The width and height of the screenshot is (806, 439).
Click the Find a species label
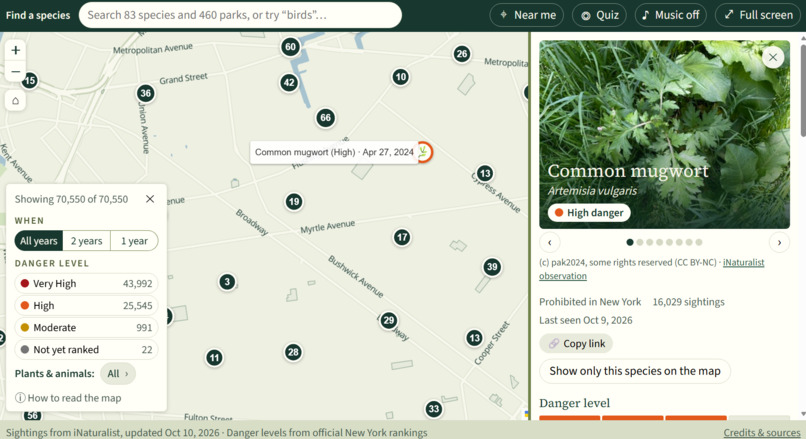(x=38, y=15)
